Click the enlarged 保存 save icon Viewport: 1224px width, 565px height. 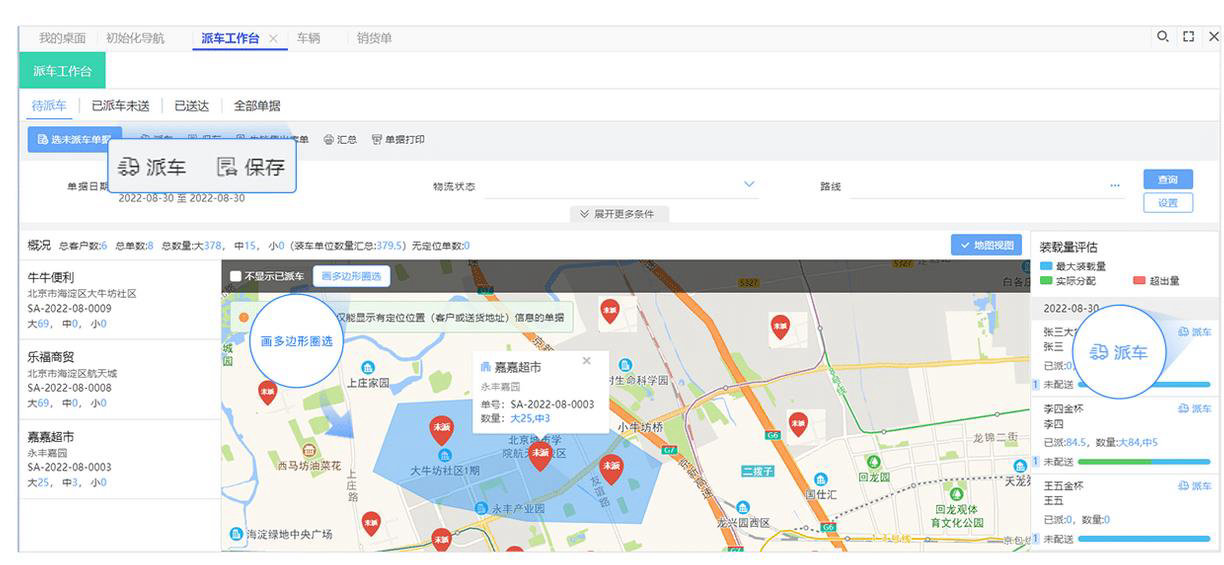pyautogui.click(x=227, y=167)
